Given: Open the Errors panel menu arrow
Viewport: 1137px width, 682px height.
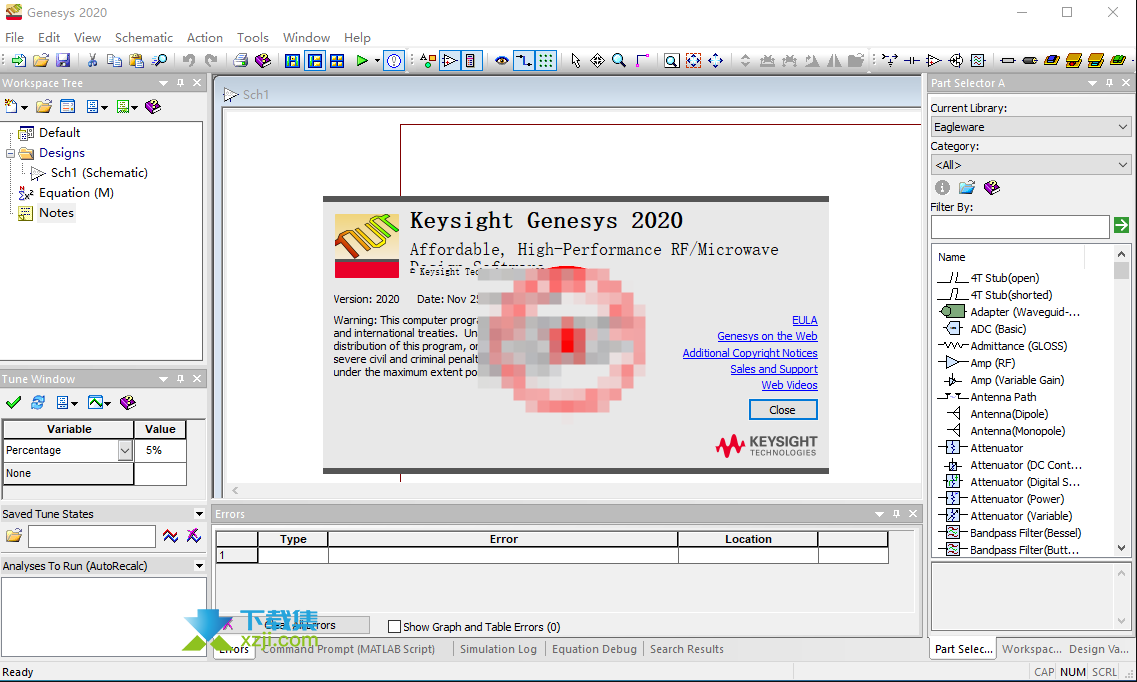Looking at the screenshot, I should [880, 514].
